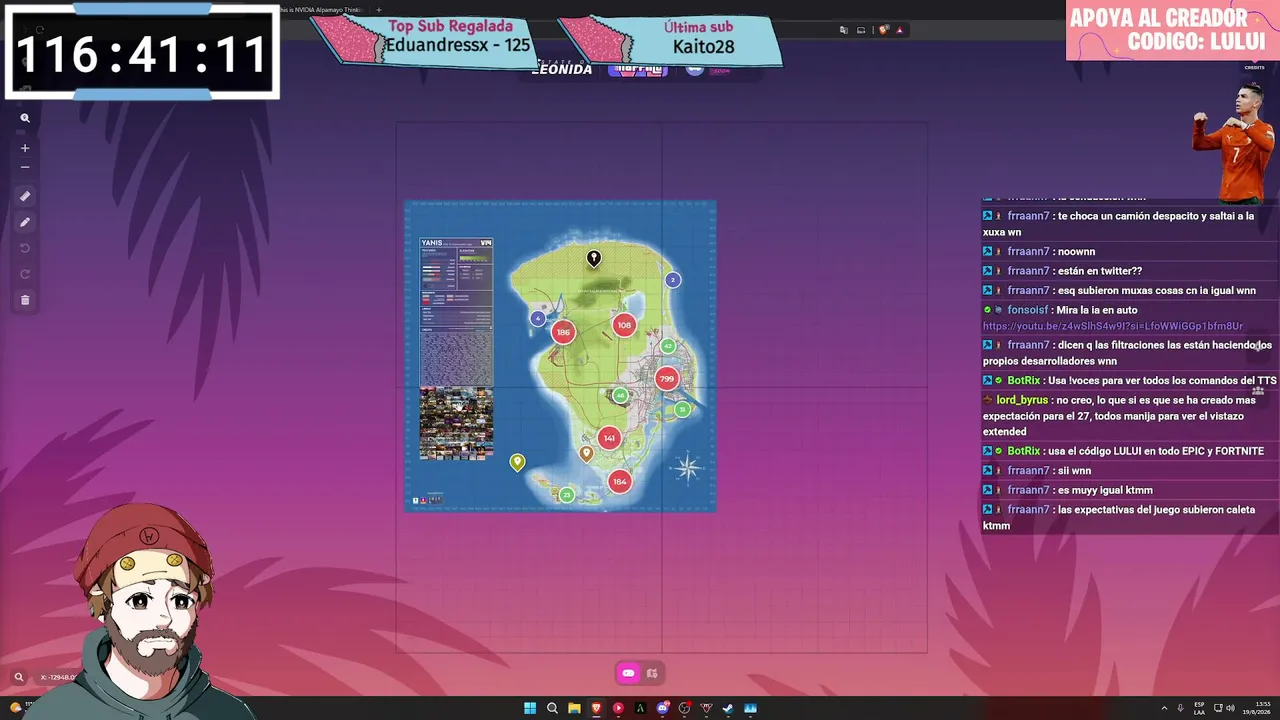The image size is (1280, 720).
Task: Open a new browser tab with plus
Action: pyautogui.click(x=378, y=10)
